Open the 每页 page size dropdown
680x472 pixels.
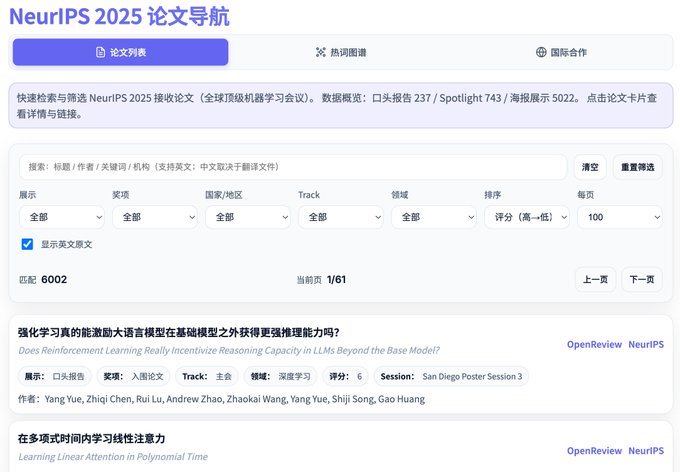[x=619, y=217]
